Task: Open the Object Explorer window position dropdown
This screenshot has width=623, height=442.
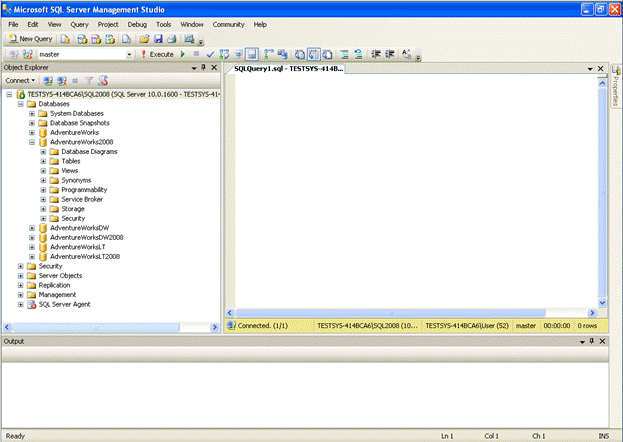Action: point(194,68)
